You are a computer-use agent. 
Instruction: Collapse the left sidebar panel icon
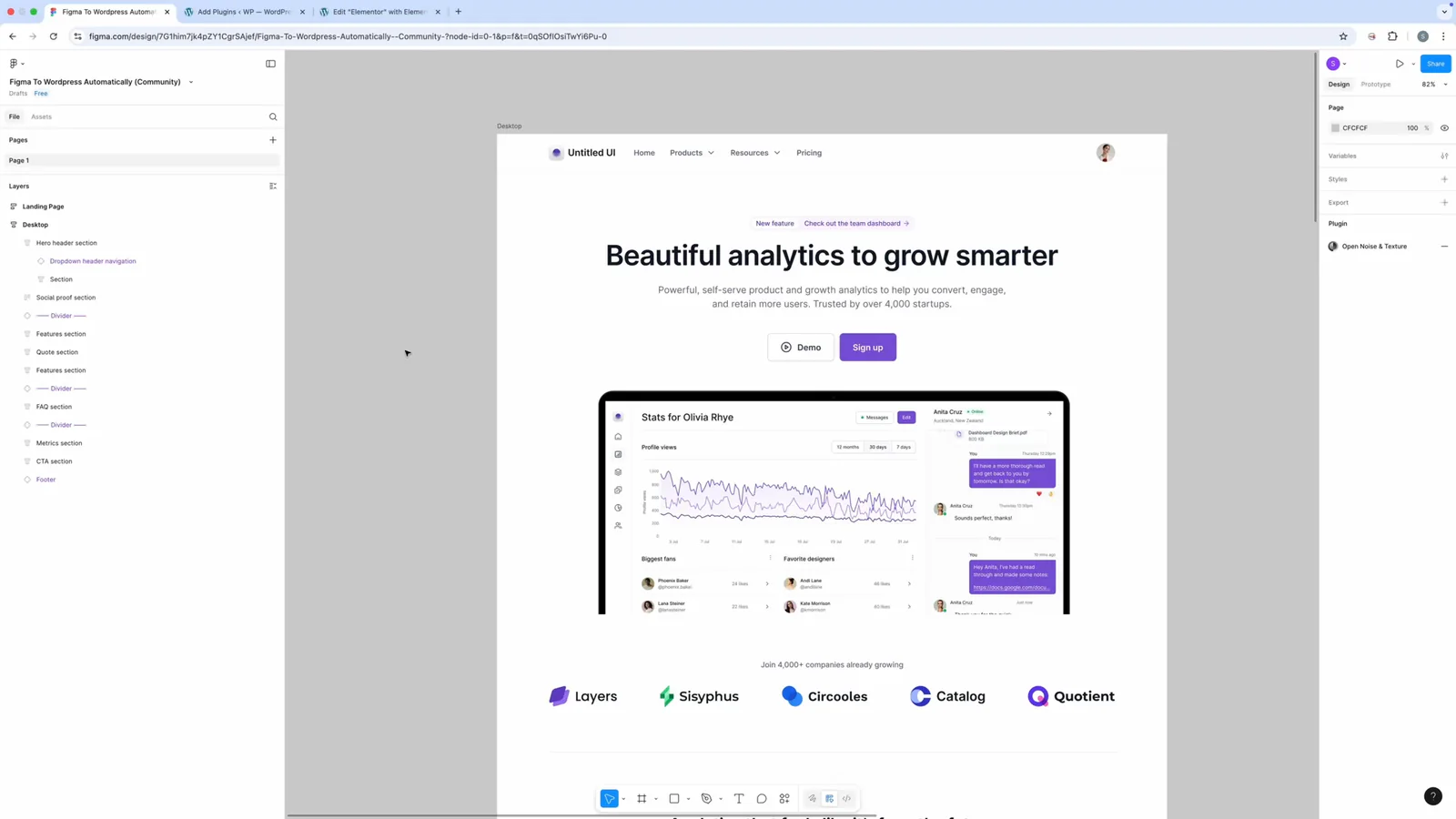[x=270, y=64]
